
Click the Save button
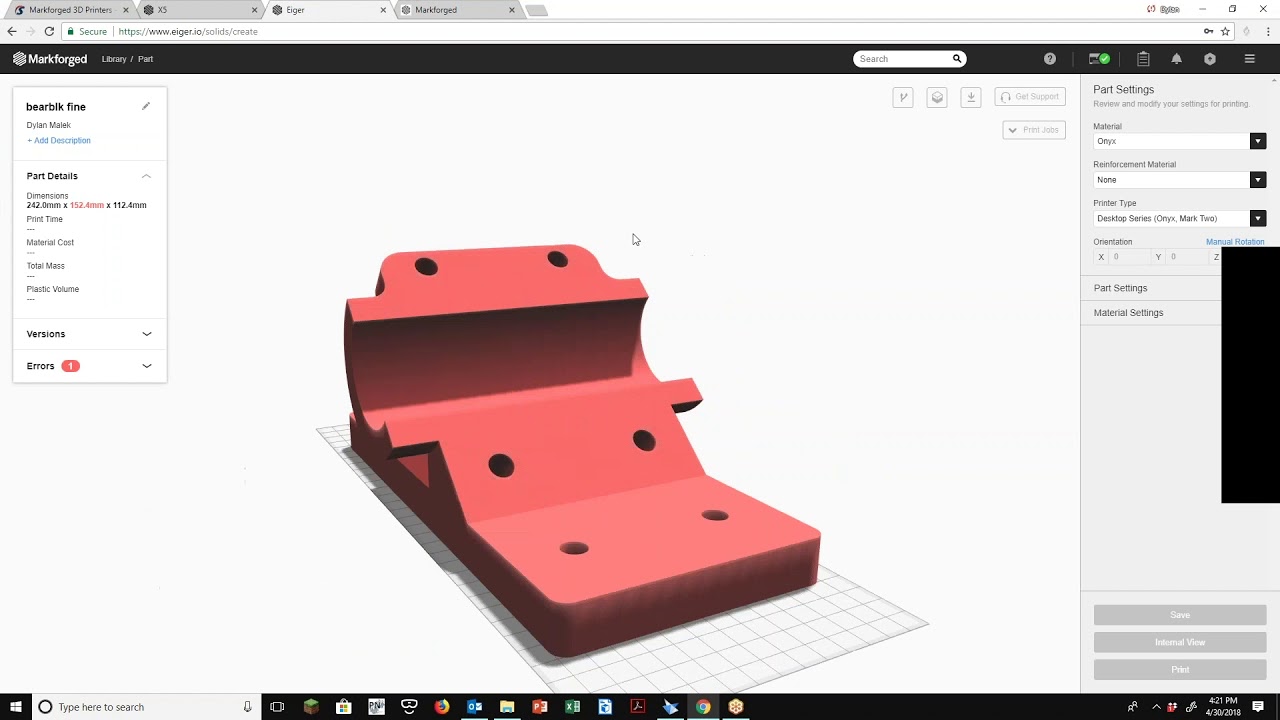1180,615
